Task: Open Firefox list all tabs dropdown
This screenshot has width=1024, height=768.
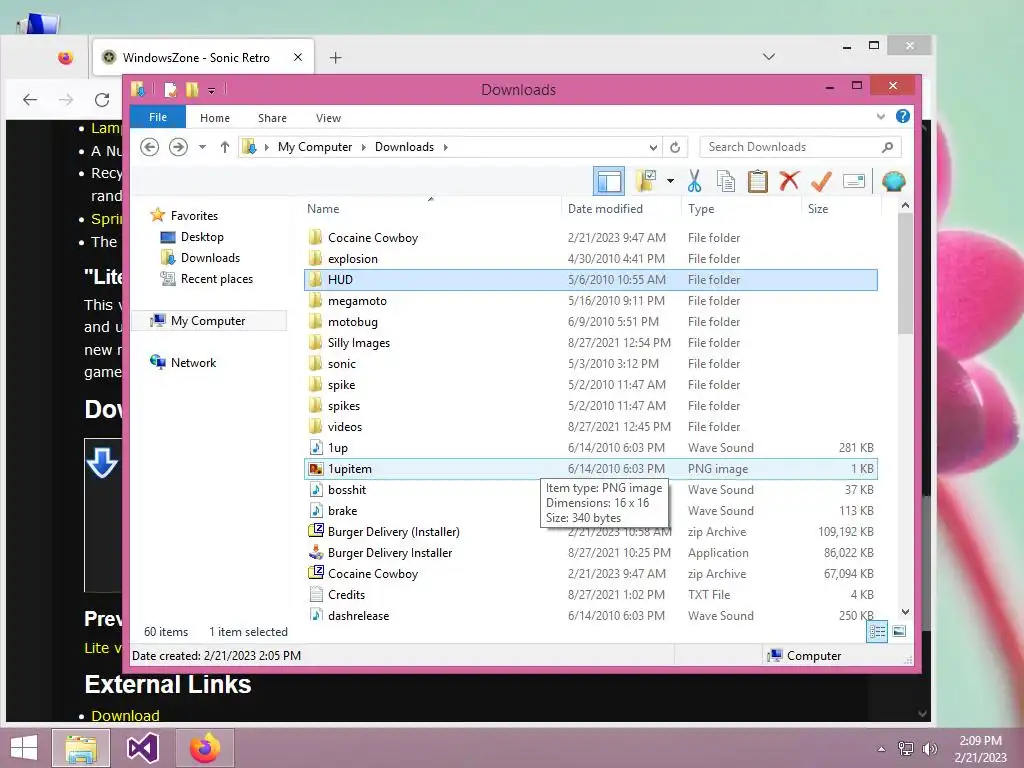Action: coord(769,57)
